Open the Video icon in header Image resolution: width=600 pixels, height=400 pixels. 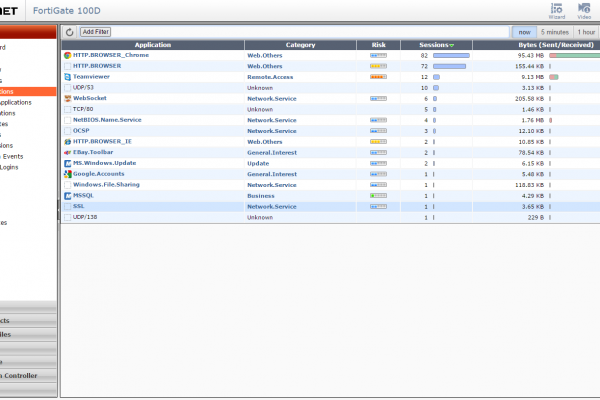(x=584, y=11)
